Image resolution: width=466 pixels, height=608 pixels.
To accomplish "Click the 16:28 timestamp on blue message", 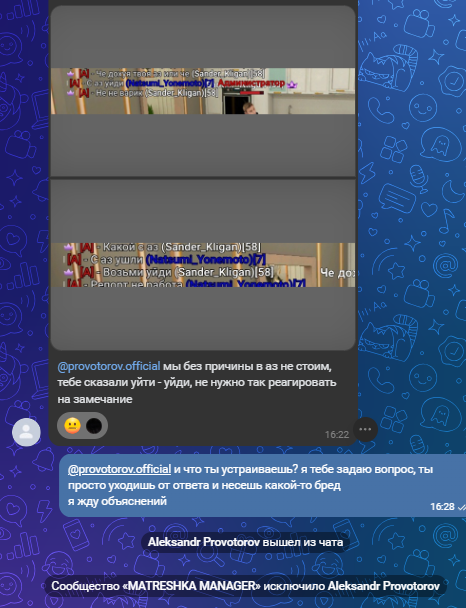I will click(x=442, y=507).
